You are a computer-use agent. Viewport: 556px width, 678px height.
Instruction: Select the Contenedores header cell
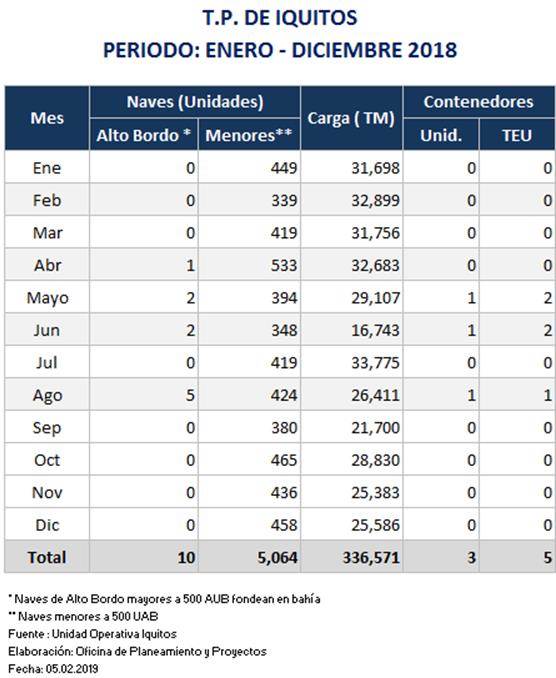point(479,102)
